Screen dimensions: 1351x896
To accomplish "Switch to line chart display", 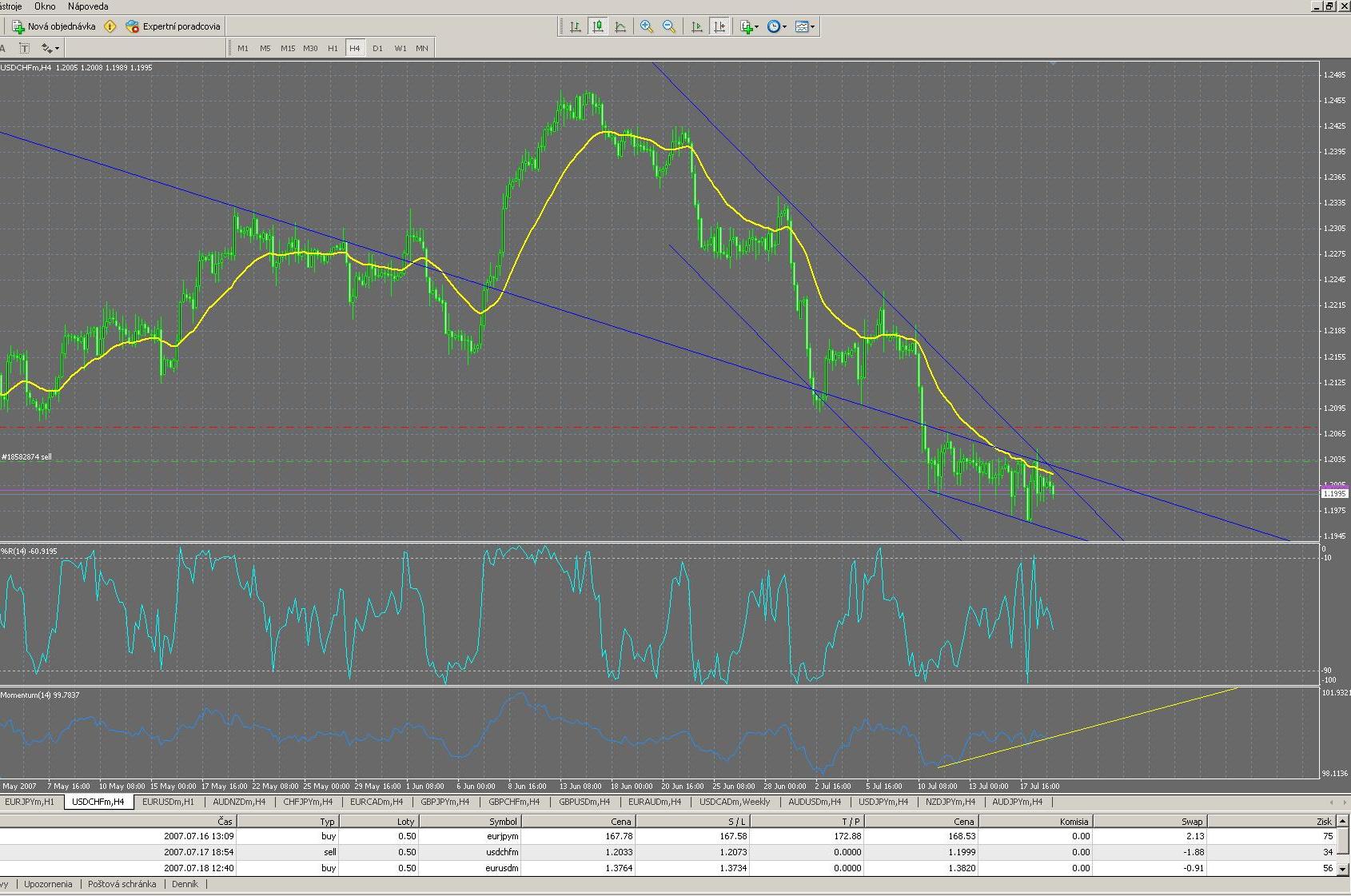I will click(x=620, y=26).
